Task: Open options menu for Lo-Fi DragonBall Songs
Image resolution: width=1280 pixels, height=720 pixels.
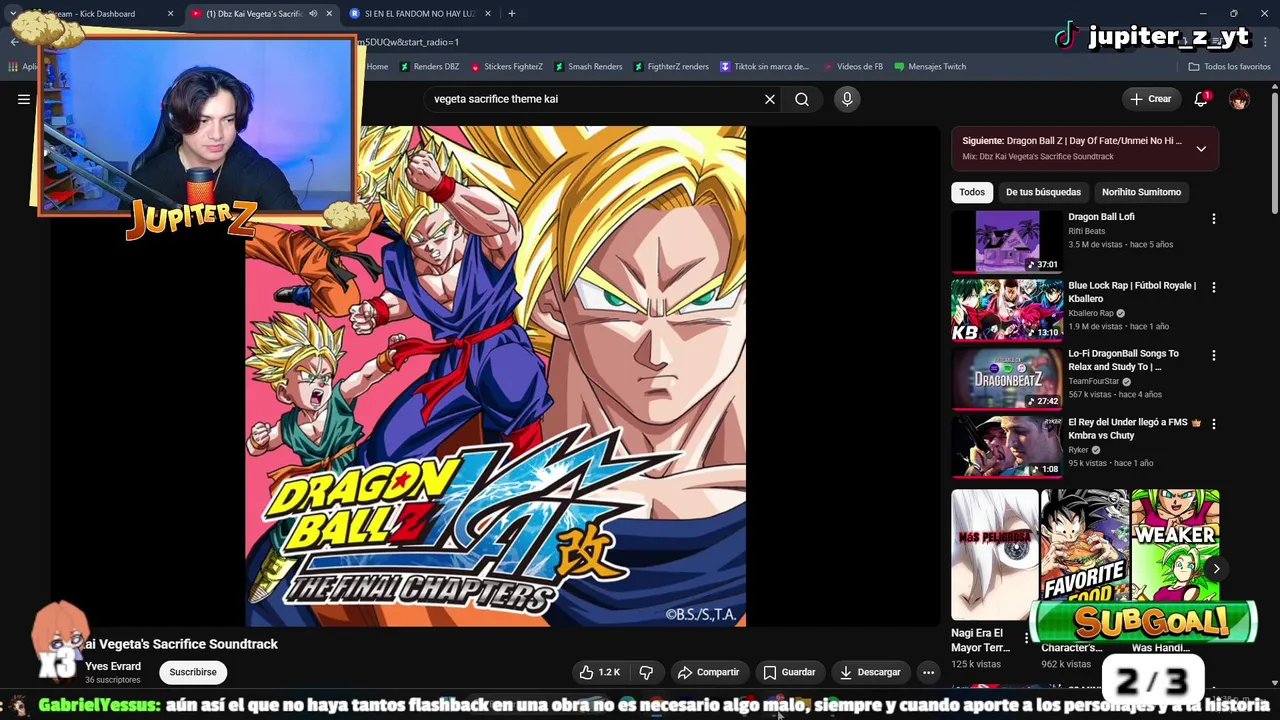Action: [x=1214, y=355]
